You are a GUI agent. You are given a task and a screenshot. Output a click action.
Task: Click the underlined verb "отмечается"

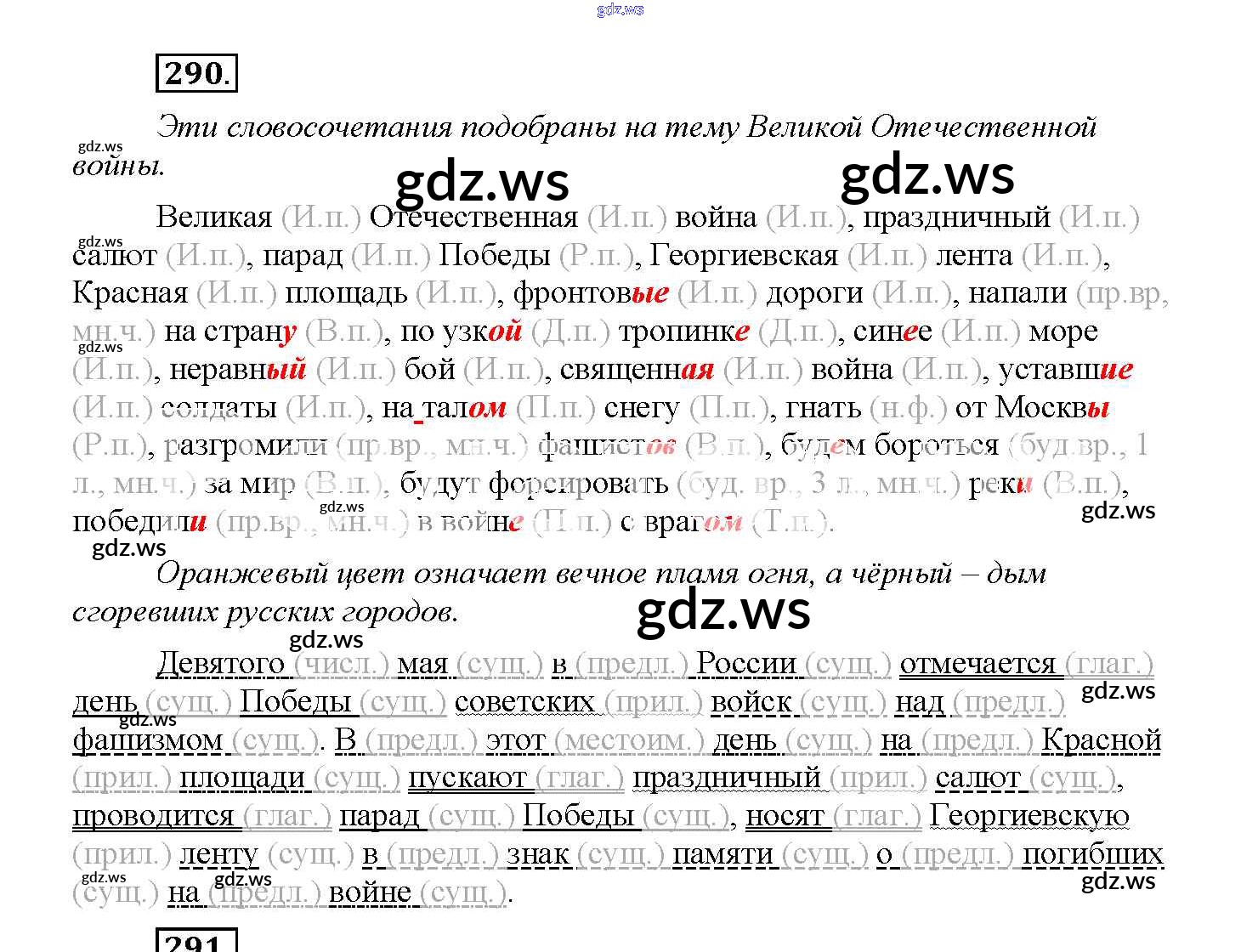pyautogui.click(x=977, y=664)
